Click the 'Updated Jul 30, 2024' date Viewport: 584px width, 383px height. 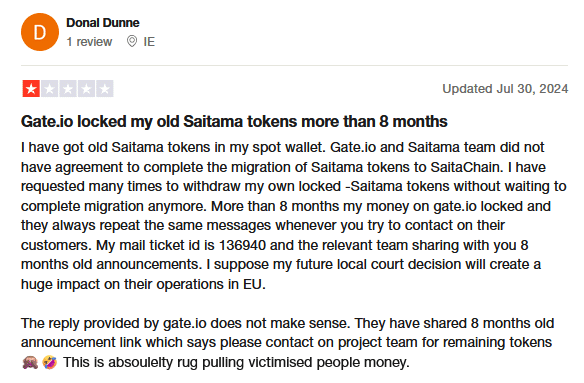(505, 89)
